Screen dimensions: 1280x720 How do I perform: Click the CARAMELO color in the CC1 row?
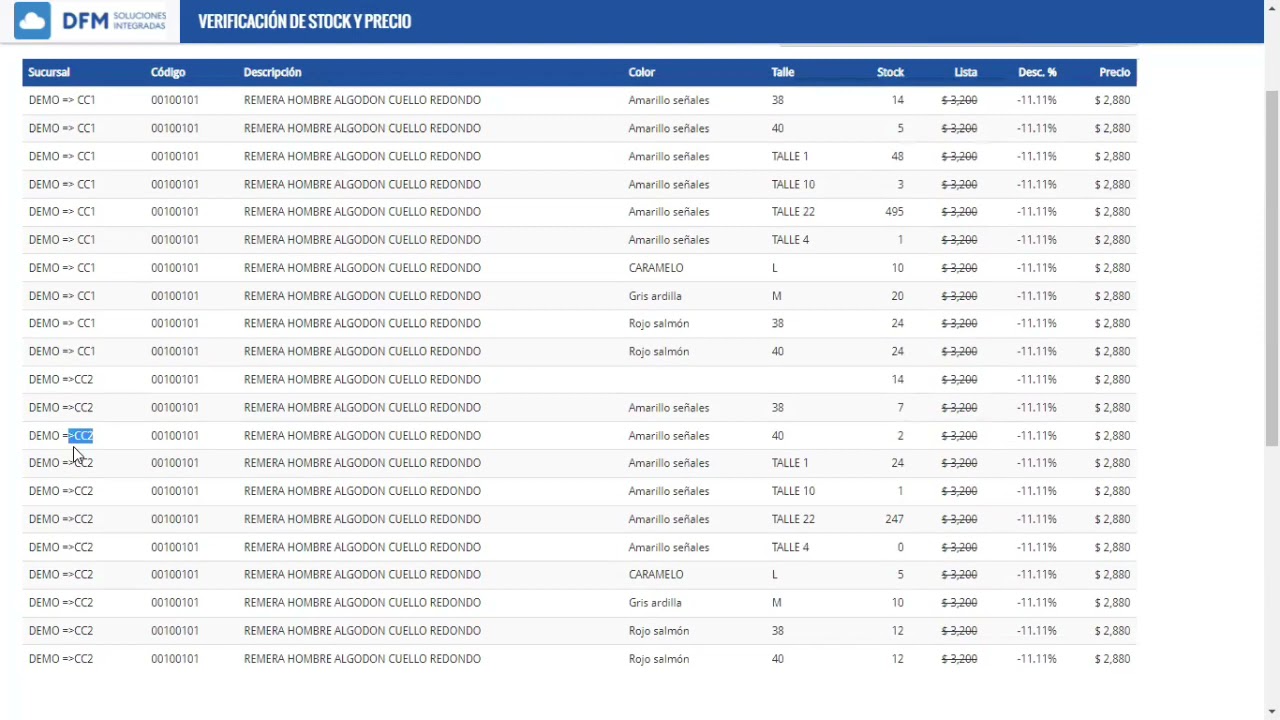656,268
